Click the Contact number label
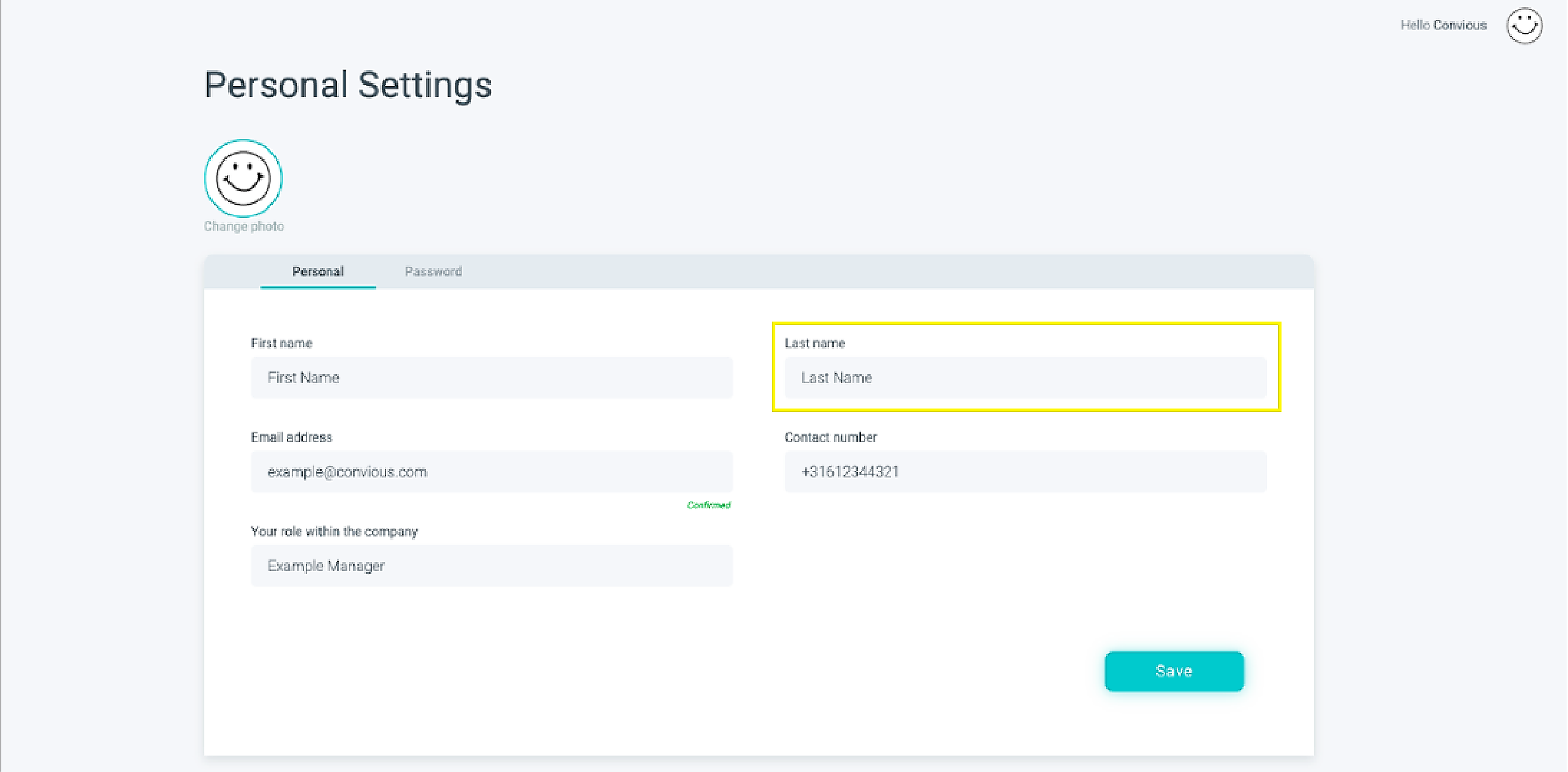Image resolution: width=1568 pixels, height=772 pixels. (831, 437)
